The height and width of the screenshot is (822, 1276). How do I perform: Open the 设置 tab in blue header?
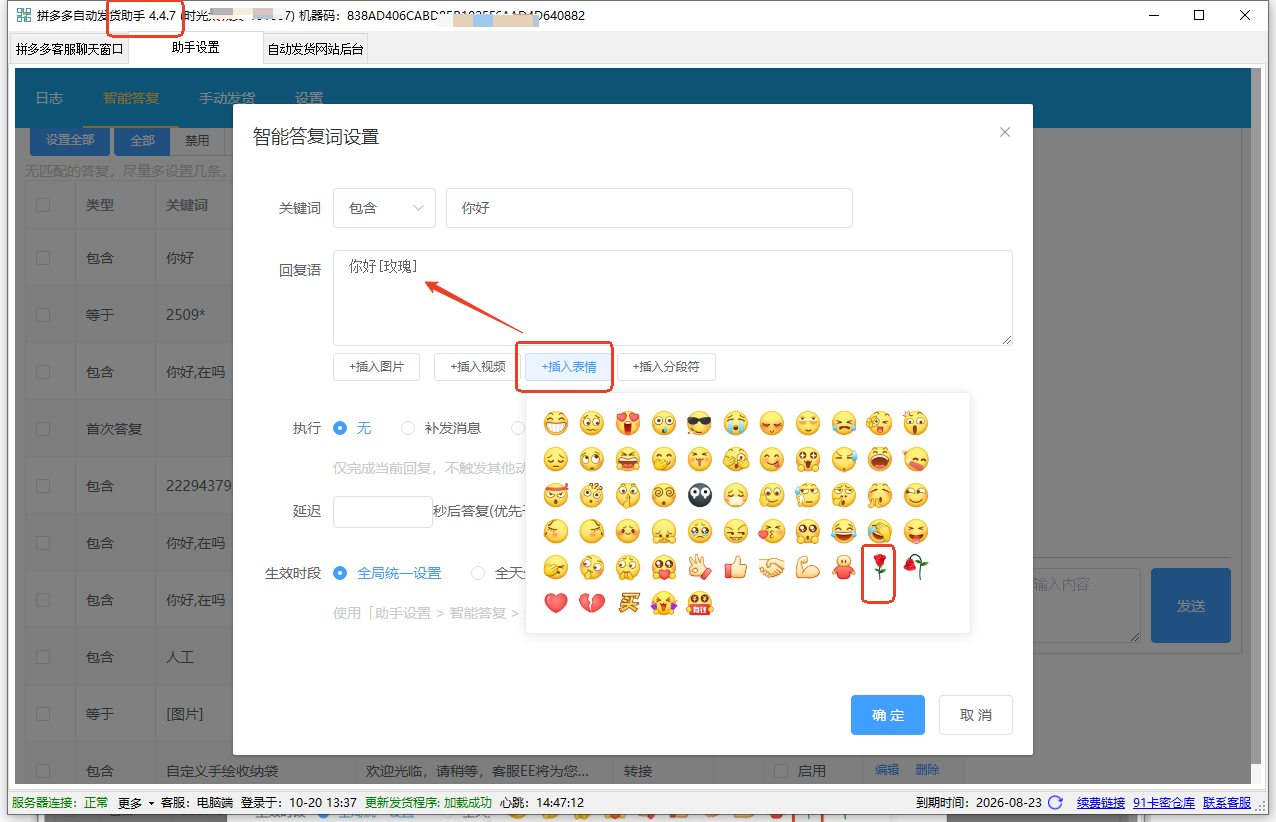click(x=309, y=98)
